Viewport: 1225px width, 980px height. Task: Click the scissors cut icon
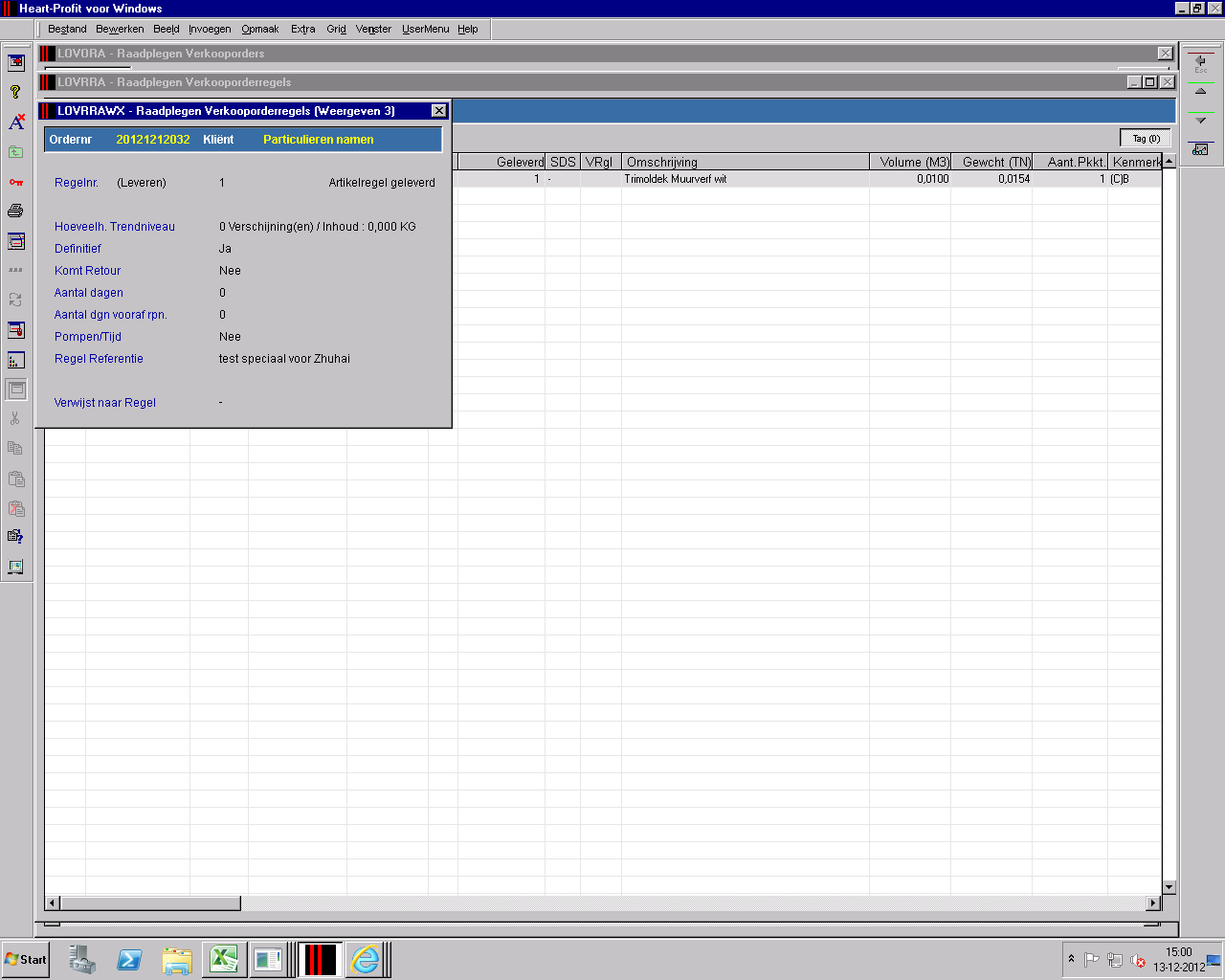coord(15,418)
